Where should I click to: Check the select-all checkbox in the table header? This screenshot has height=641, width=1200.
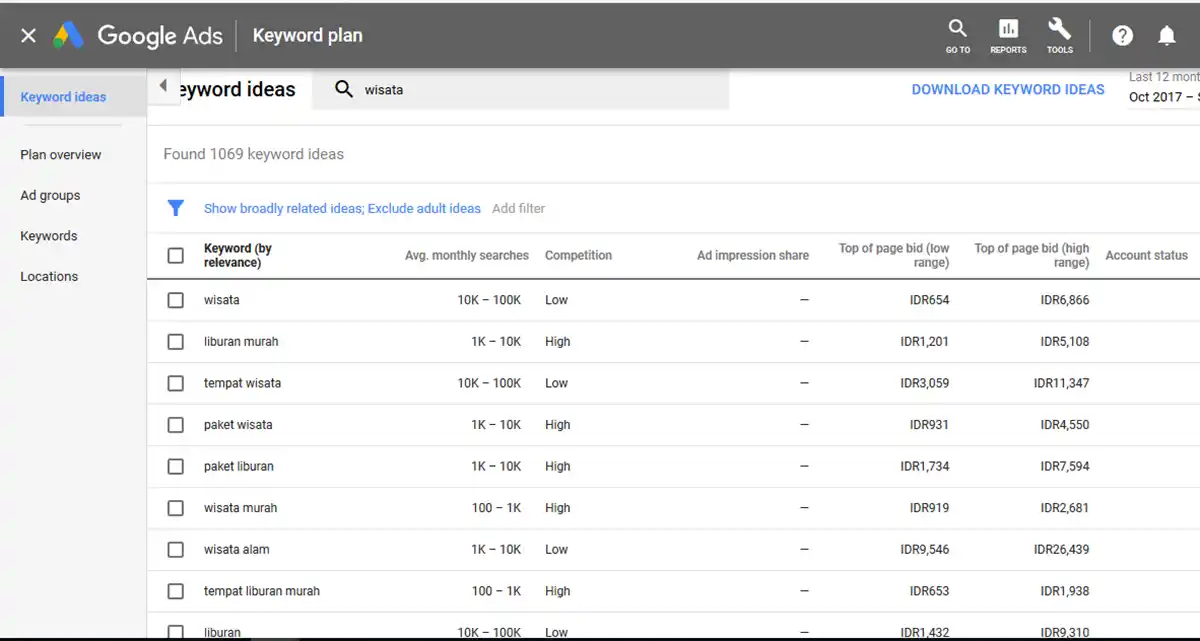click(176, 255)
